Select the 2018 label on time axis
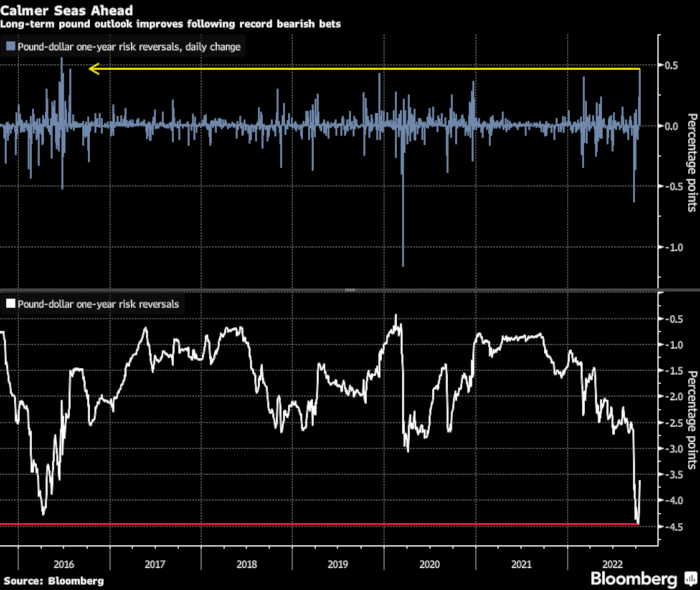 pyautogui.click(x=246, y=564)
